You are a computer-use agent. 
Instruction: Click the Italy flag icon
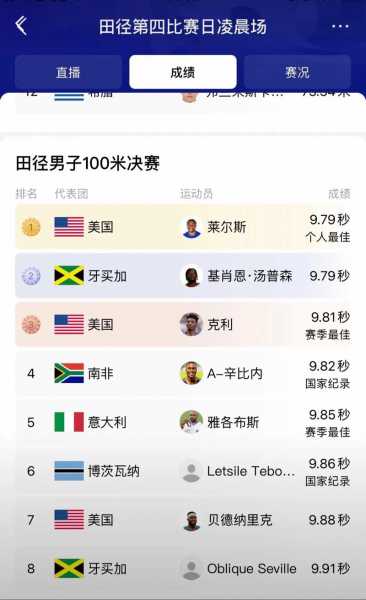pyautogui.click(x=69, y=422)
